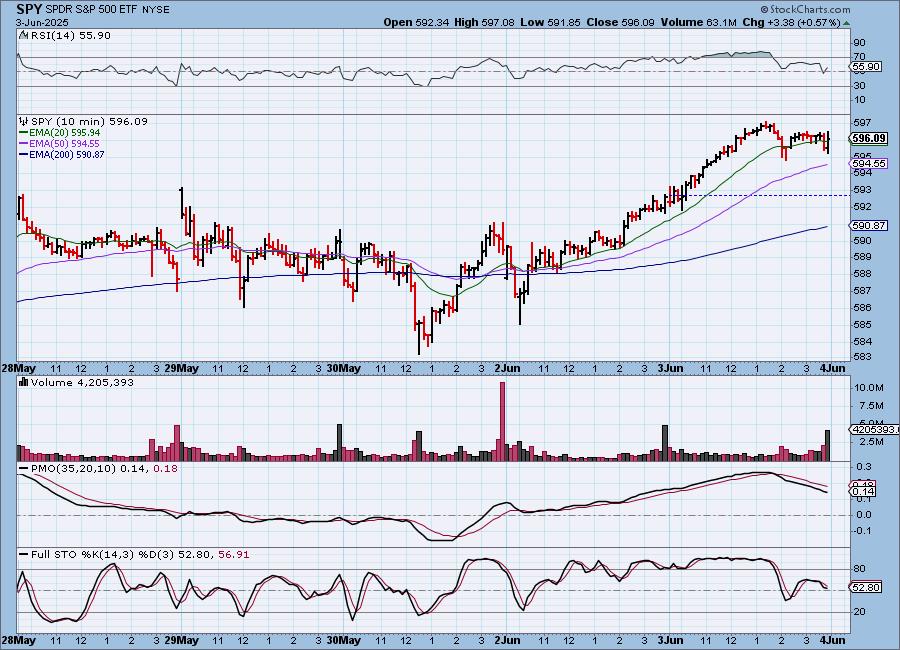Click the purple EMA(50) line swatch
Screen dimensions: 900x650
tap(24, 144)
